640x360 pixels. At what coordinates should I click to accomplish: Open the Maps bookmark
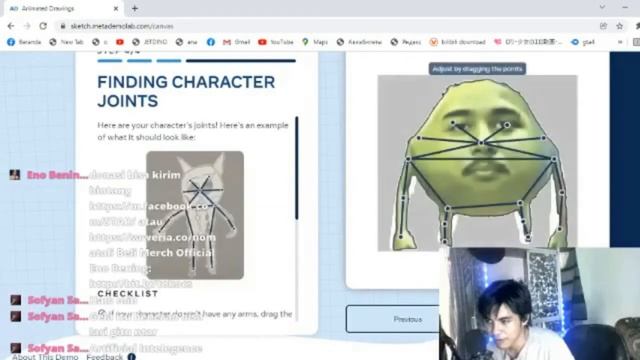(315, 42)
